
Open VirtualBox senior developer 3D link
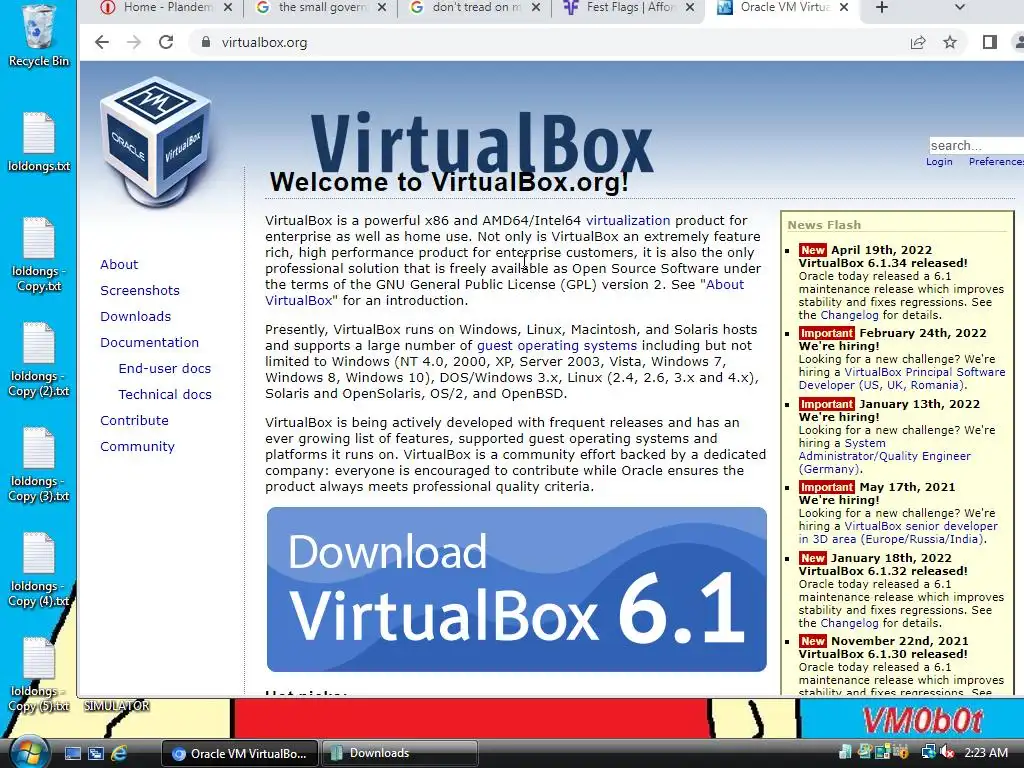click(921, 526)
